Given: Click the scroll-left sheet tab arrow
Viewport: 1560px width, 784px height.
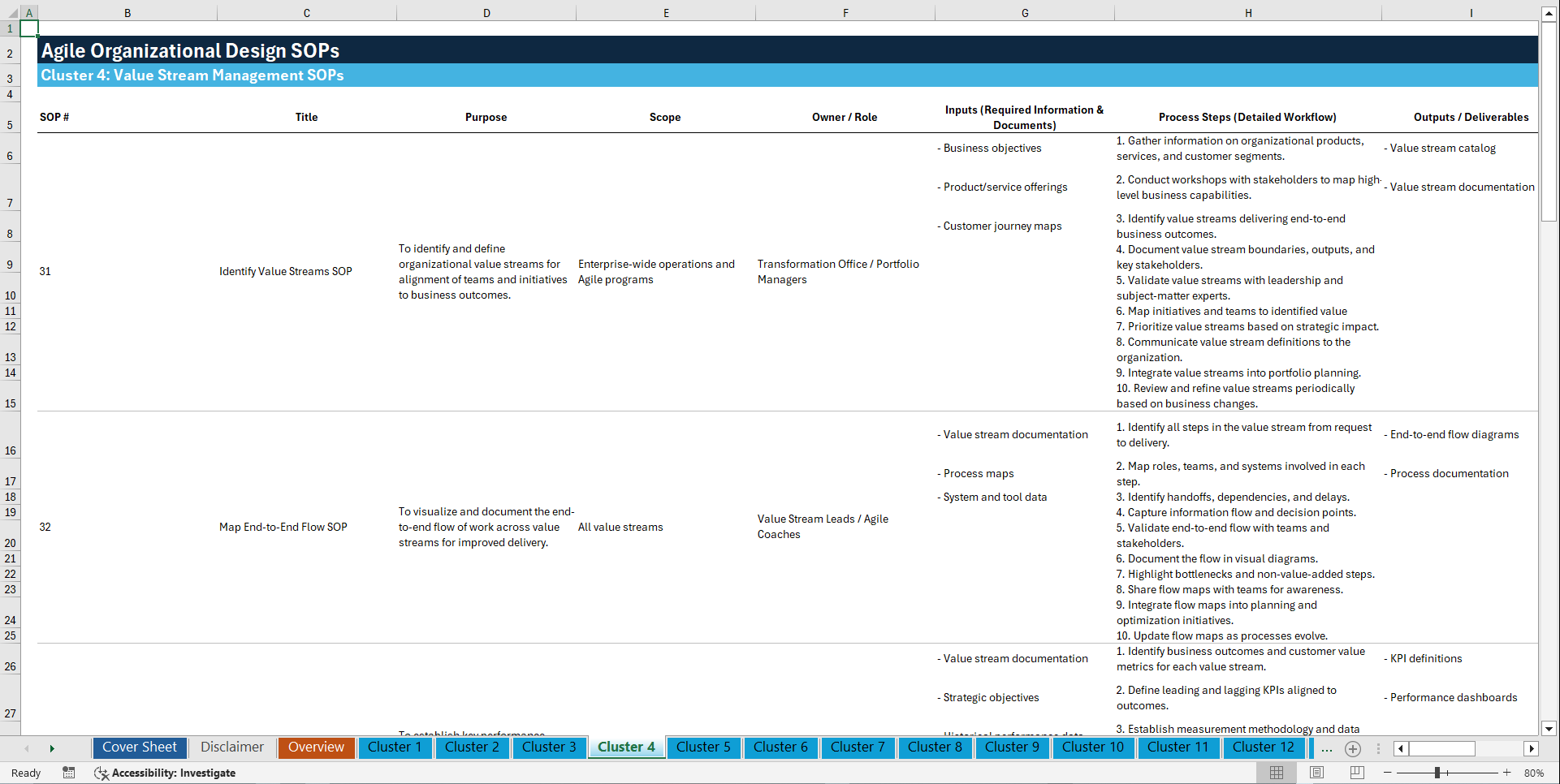Looking at the screenshot, I should point(27,748).
